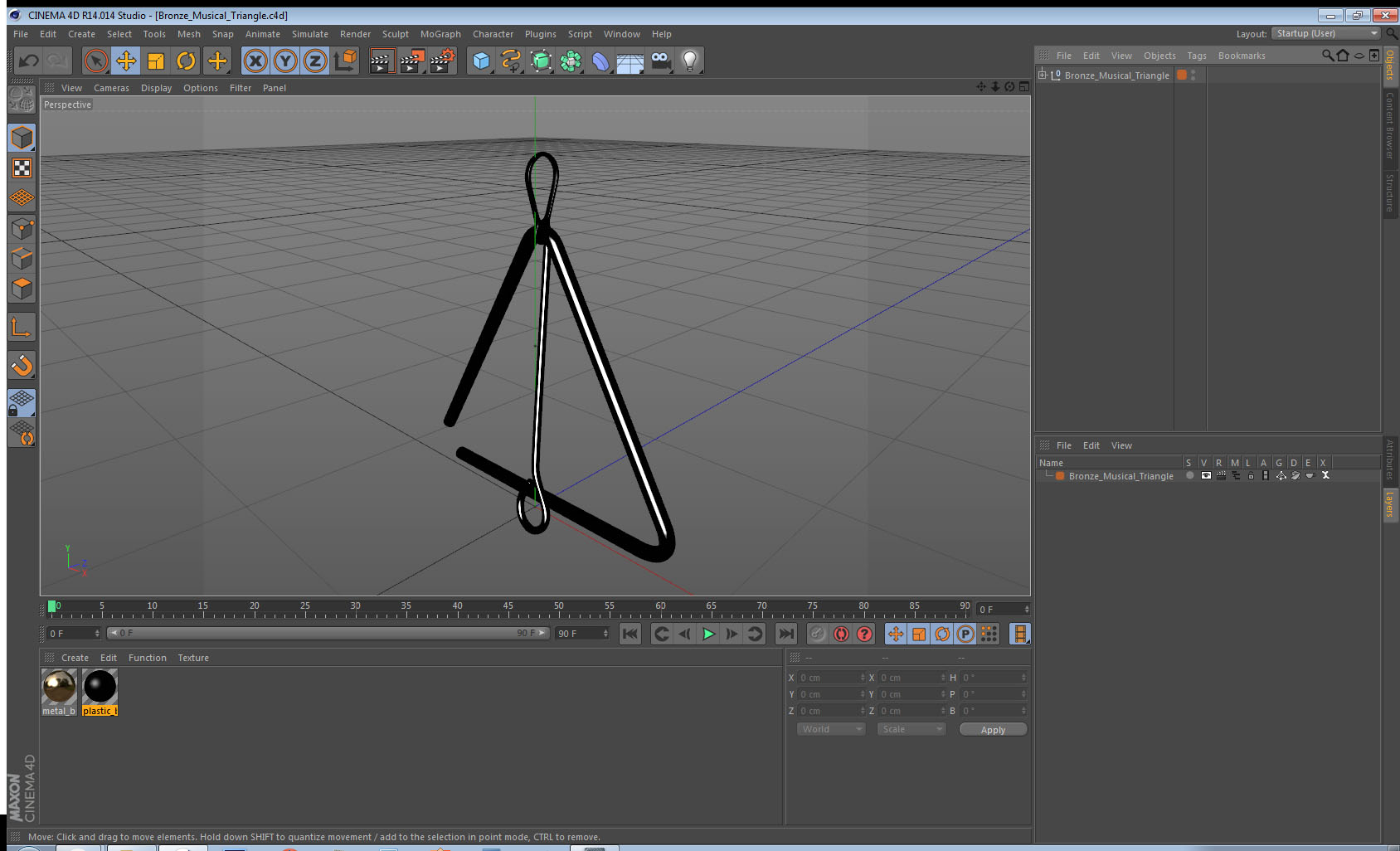The height and width of the screenshot is (851, 1400).
Task: Open the World coordinate dropdown
Action: pos(831,729)
